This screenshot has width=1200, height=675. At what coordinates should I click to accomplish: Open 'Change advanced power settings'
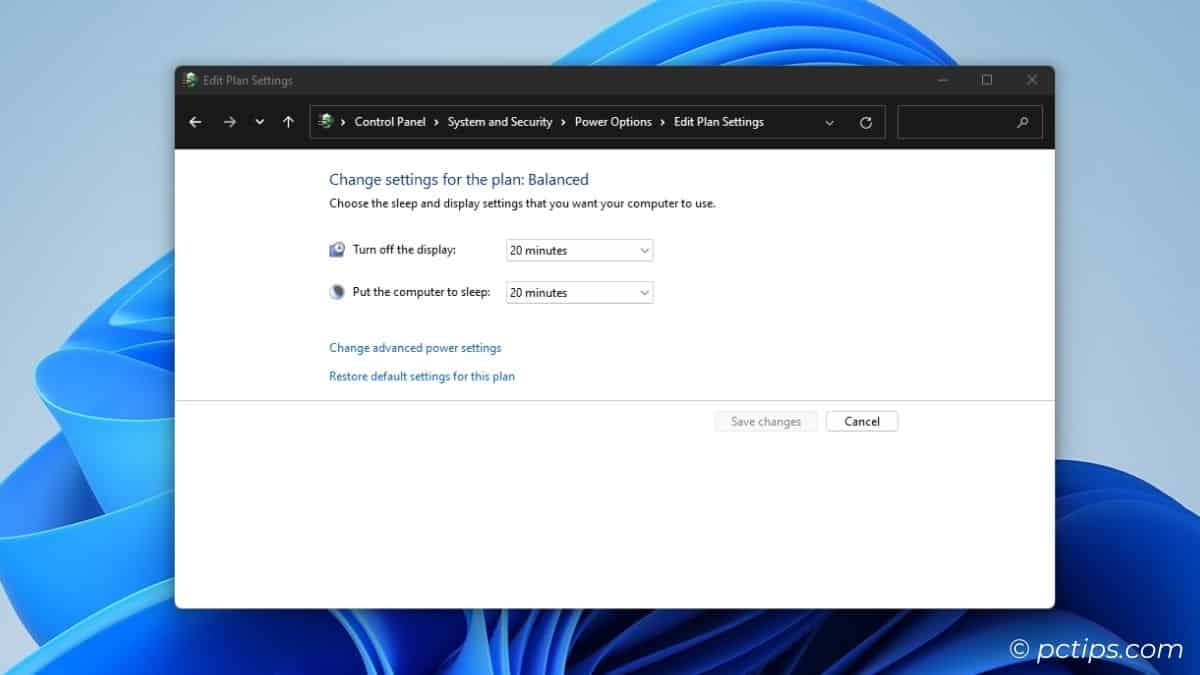[415, 347]
